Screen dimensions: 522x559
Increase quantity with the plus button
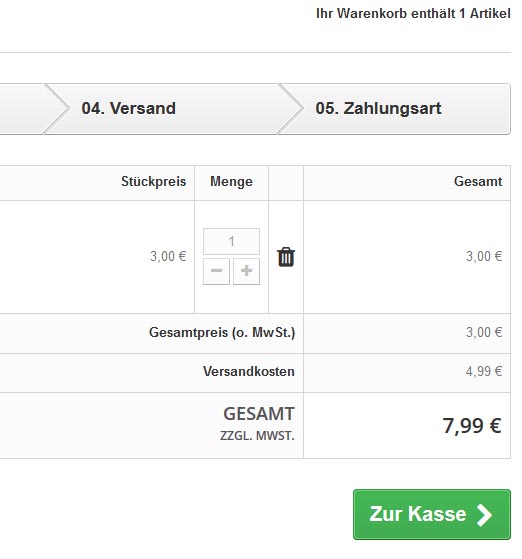click(x=246, y=271)
